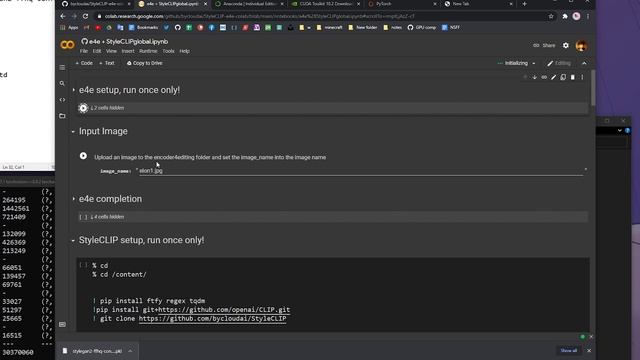
Task: Collapse the Input Image section
Action: pos(73,131)
